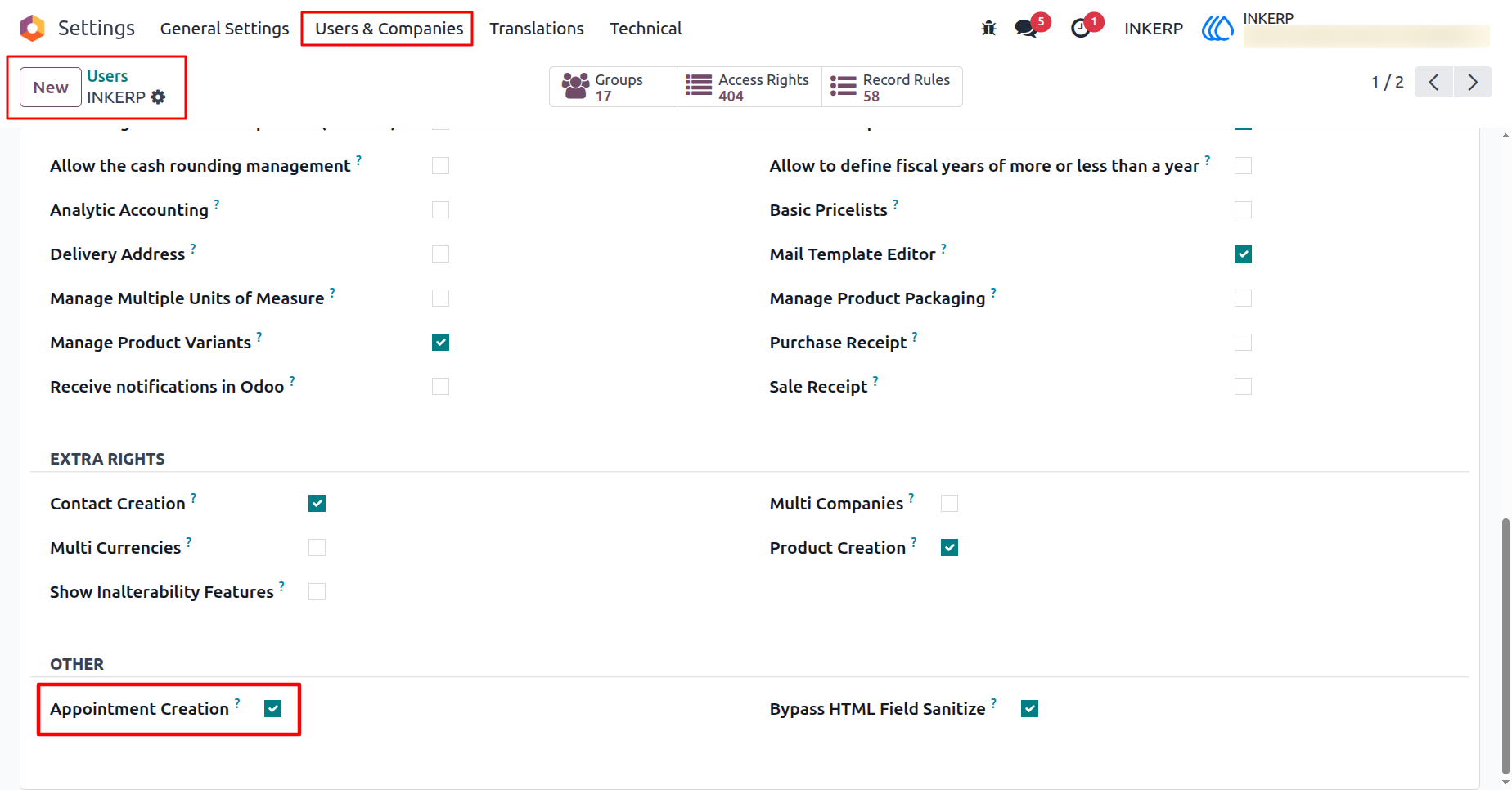Enable Basic Pricelists checkbox
Screen dimensions: 1512x790
coord(1243,210)
